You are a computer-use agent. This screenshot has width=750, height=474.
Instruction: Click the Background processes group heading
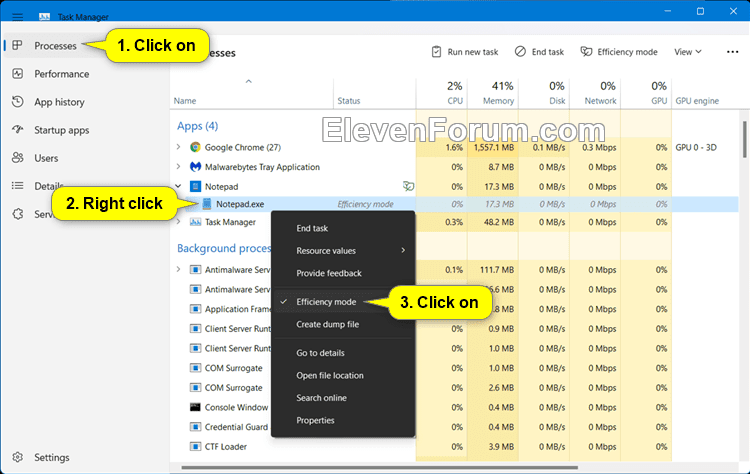(x=224, y=248)
